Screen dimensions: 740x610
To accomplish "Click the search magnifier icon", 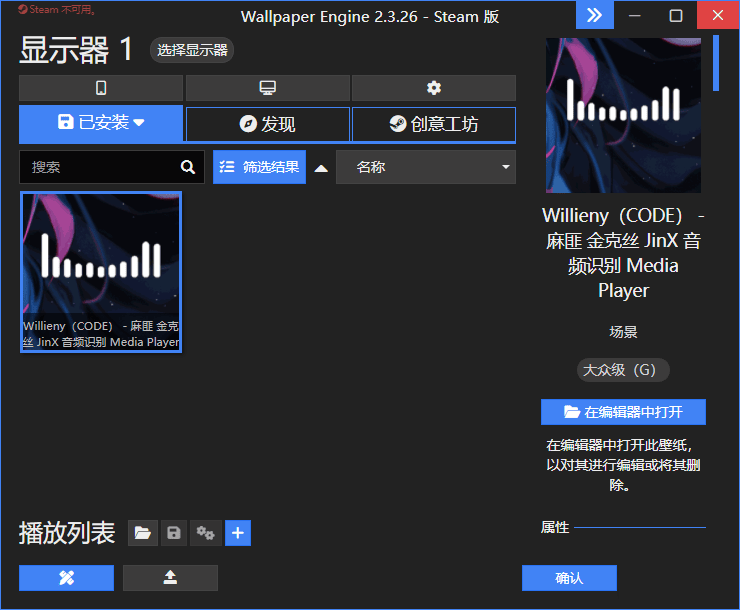I will point(187,167).
